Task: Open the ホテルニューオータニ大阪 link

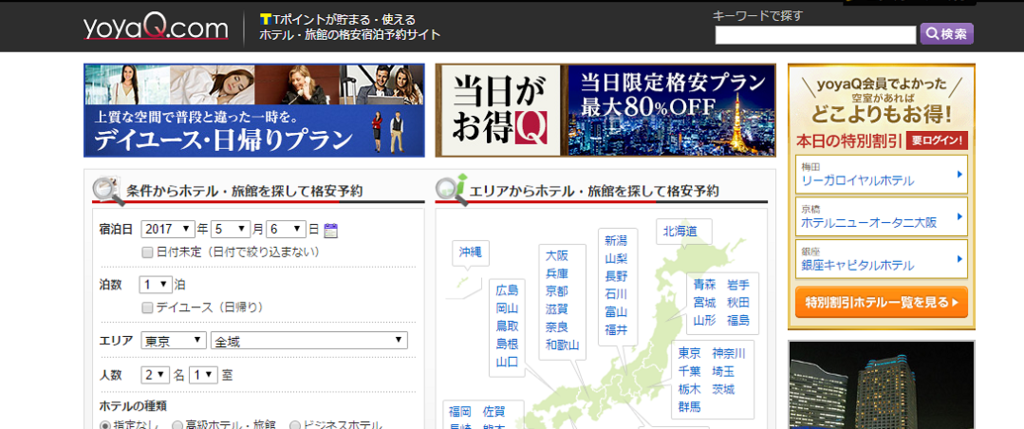Action: [x=869, y=223]
